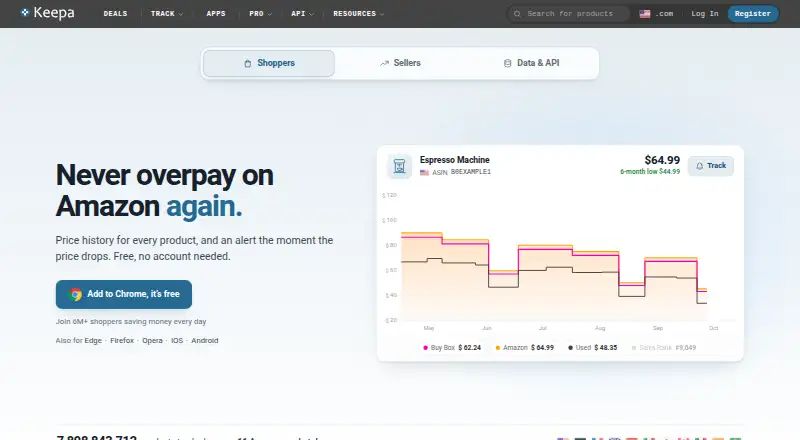Click the black Used color dot
This screenshot has height=440, width=800.
570,348
